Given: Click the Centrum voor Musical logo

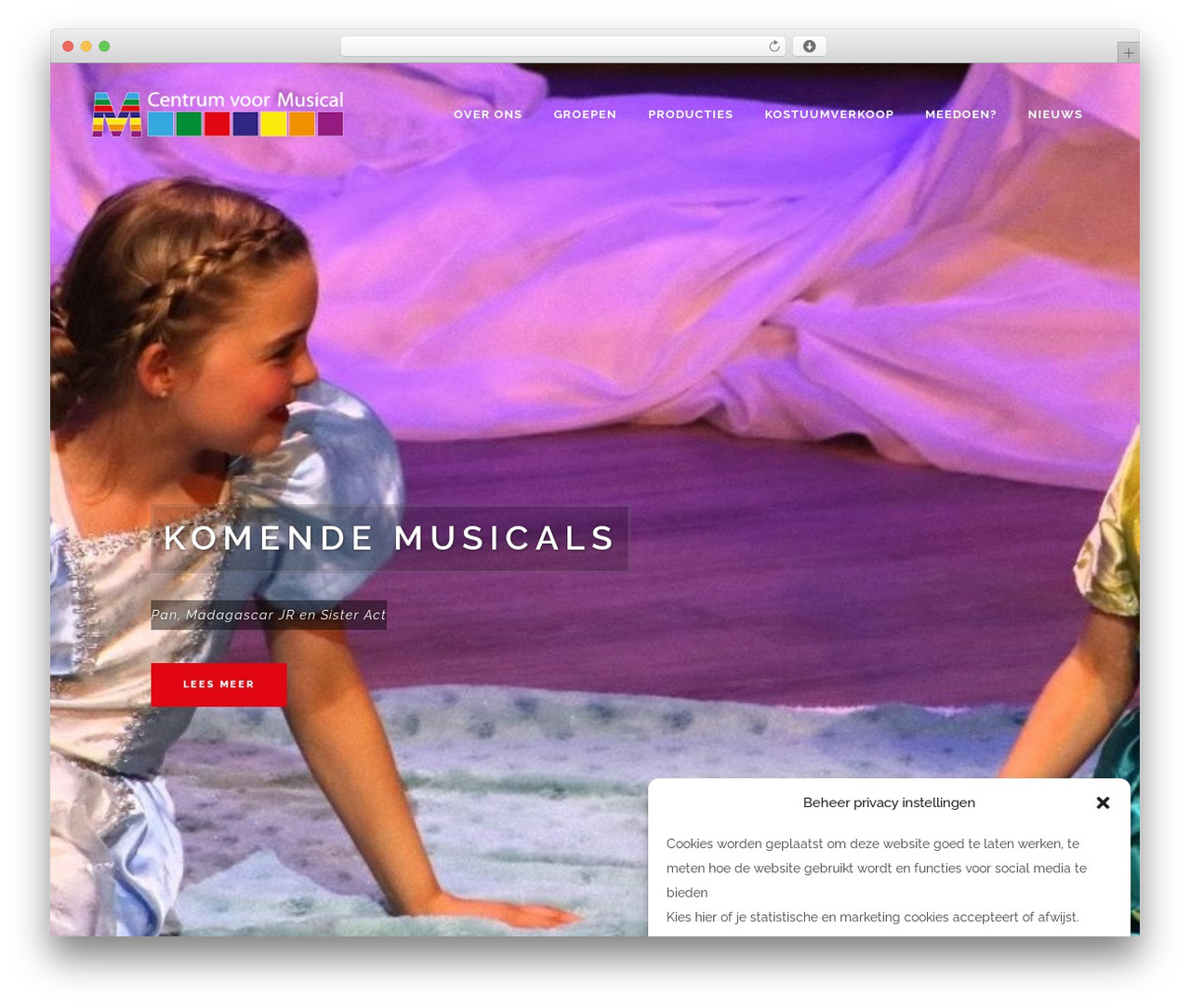Looking at the screenshot, I should pos(218,113).
